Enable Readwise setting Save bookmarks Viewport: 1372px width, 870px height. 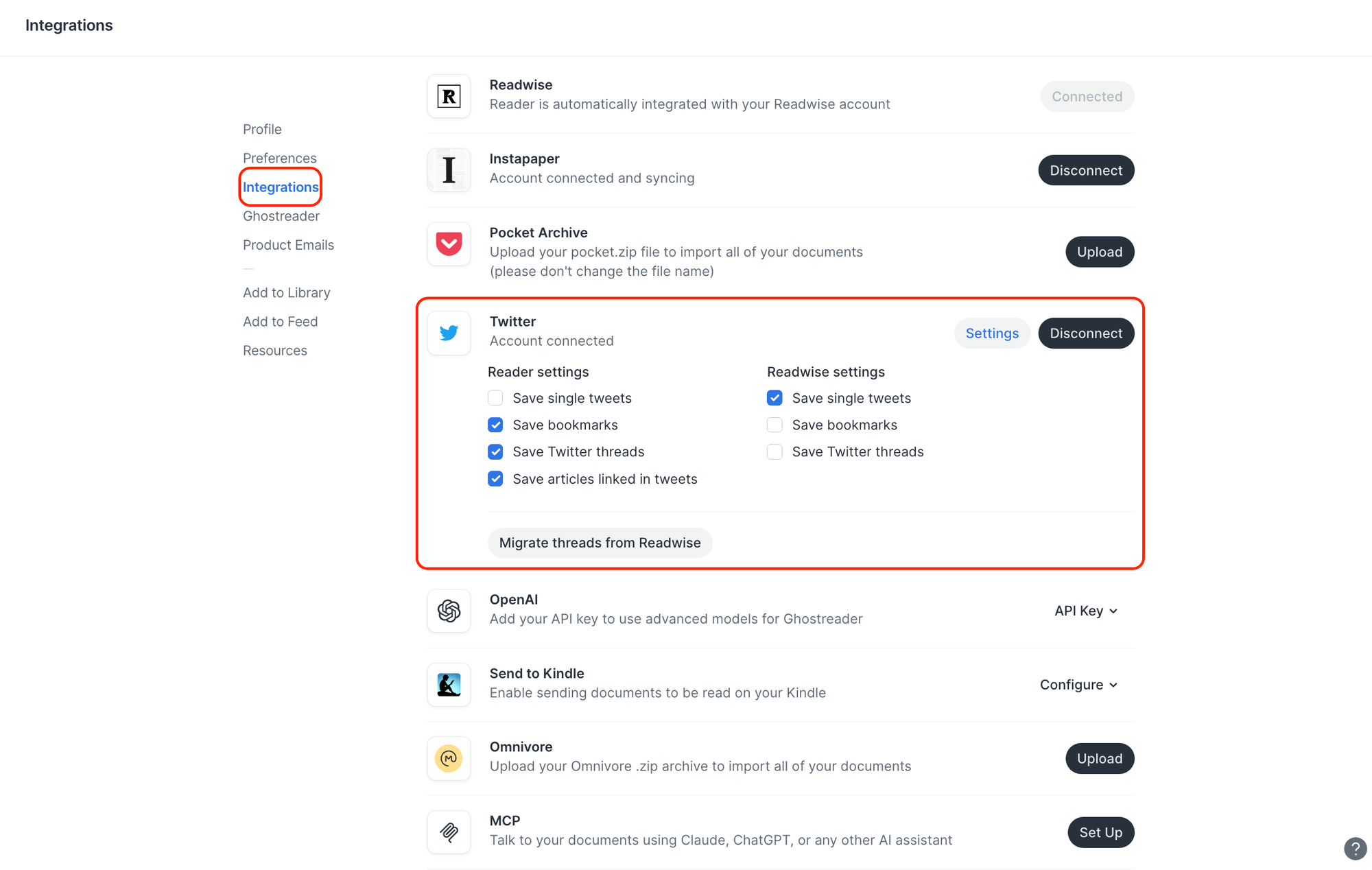(774, 425)
